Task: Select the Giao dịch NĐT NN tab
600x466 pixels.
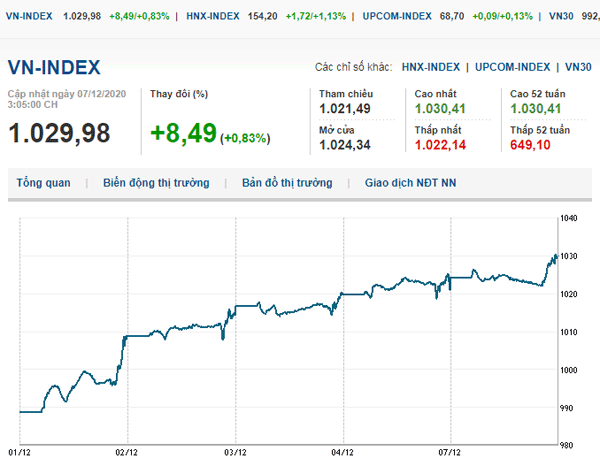Action: point(410,183)
